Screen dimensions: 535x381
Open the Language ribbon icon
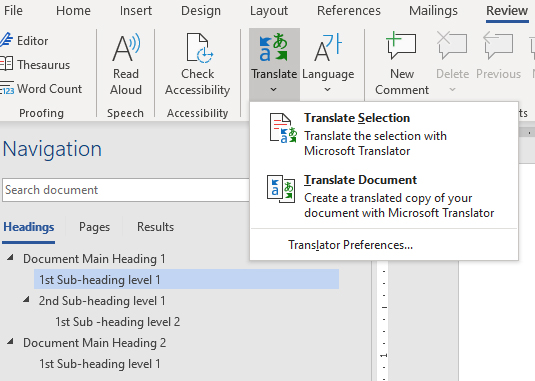pyautogui.click(x=328, y=47)
